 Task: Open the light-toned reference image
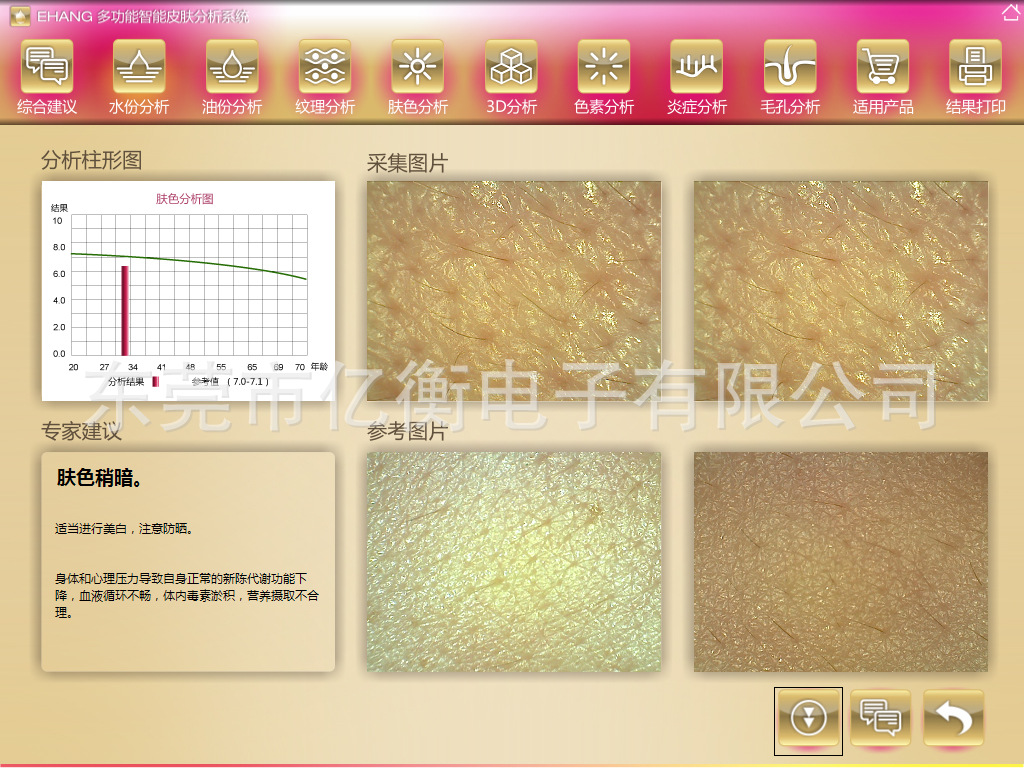click(x=514, y=562)
